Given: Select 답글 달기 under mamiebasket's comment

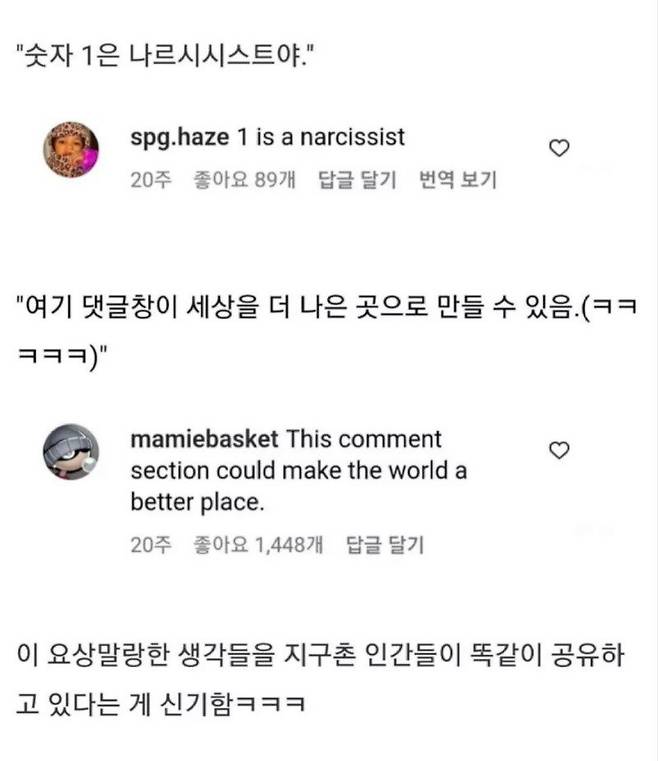Looking at the screenshot, I should (x=385, y=545).
